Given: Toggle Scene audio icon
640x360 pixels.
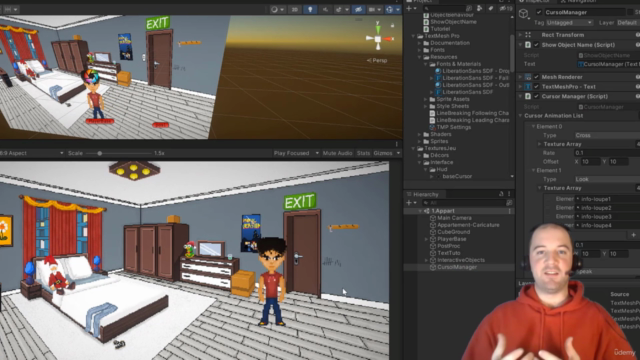Looking at the screenshot, I should 325,9.
